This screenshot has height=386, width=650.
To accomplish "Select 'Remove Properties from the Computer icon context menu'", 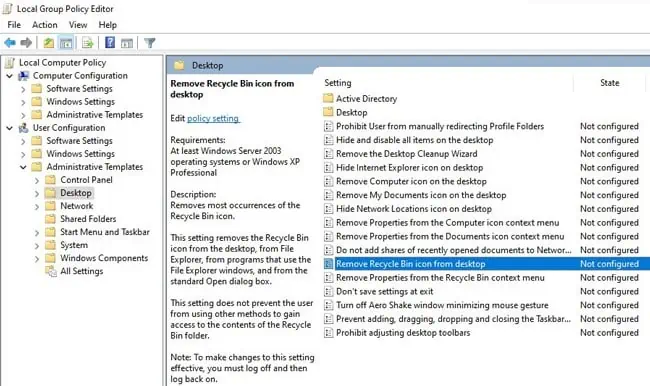I will pyautogui.click(x=447, y=223).
